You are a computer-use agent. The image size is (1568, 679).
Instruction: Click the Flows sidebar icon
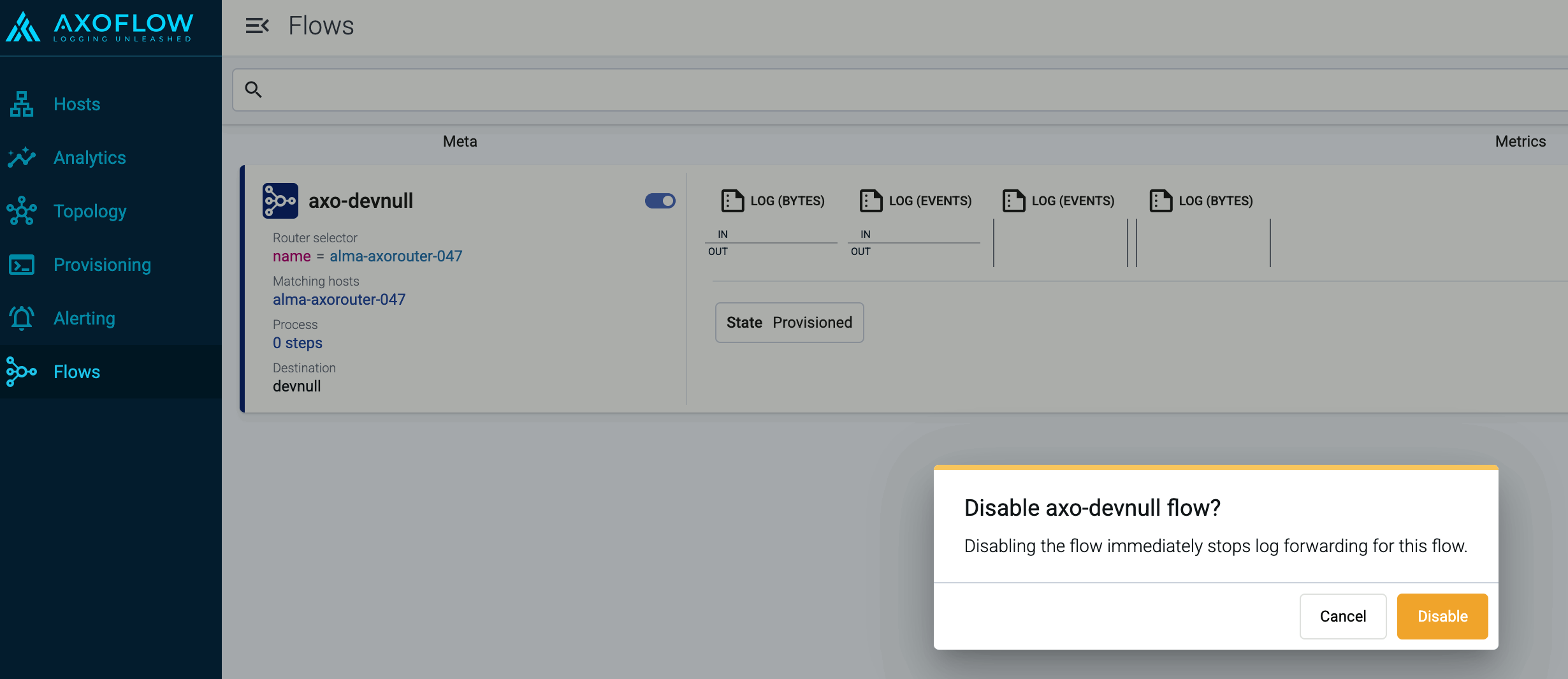pos(22,372)
